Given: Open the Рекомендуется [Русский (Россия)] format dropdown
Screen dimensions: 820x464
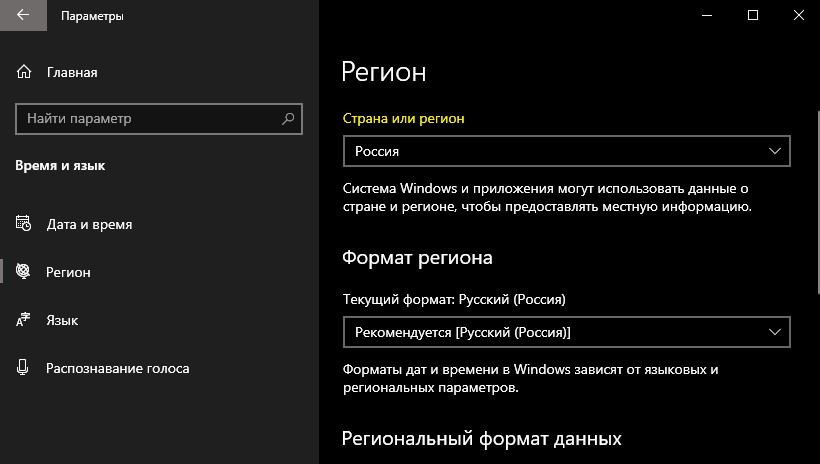Looking at the screenshot, I should [566, 332].
